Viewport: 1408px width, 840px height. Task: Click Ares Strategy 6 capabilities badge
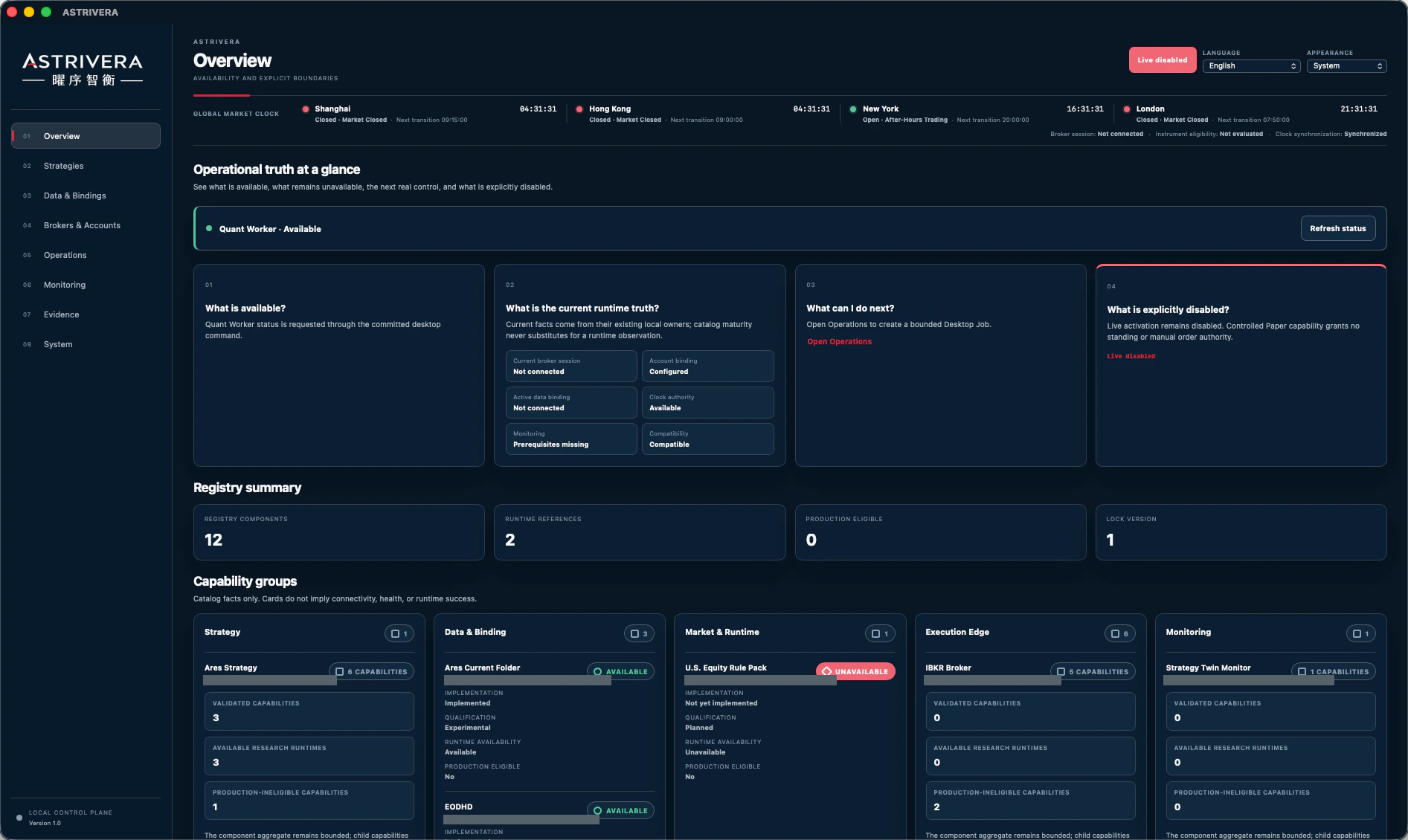coord(372,671)
